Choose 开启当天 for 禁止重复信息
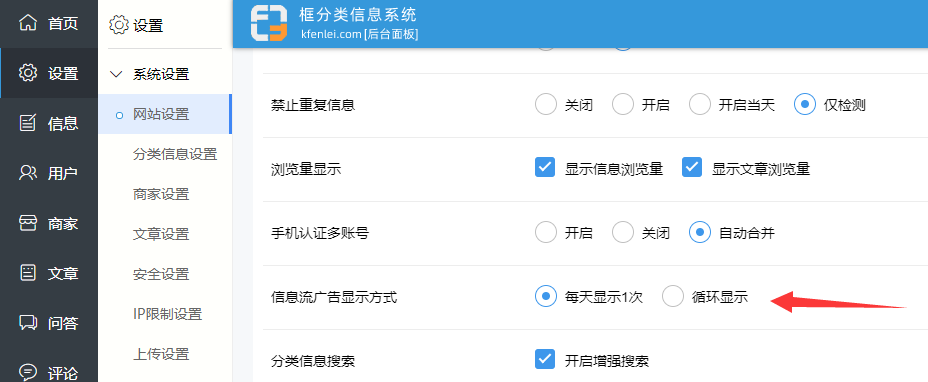This screenshot has width=928, height=382. (700, 104)
